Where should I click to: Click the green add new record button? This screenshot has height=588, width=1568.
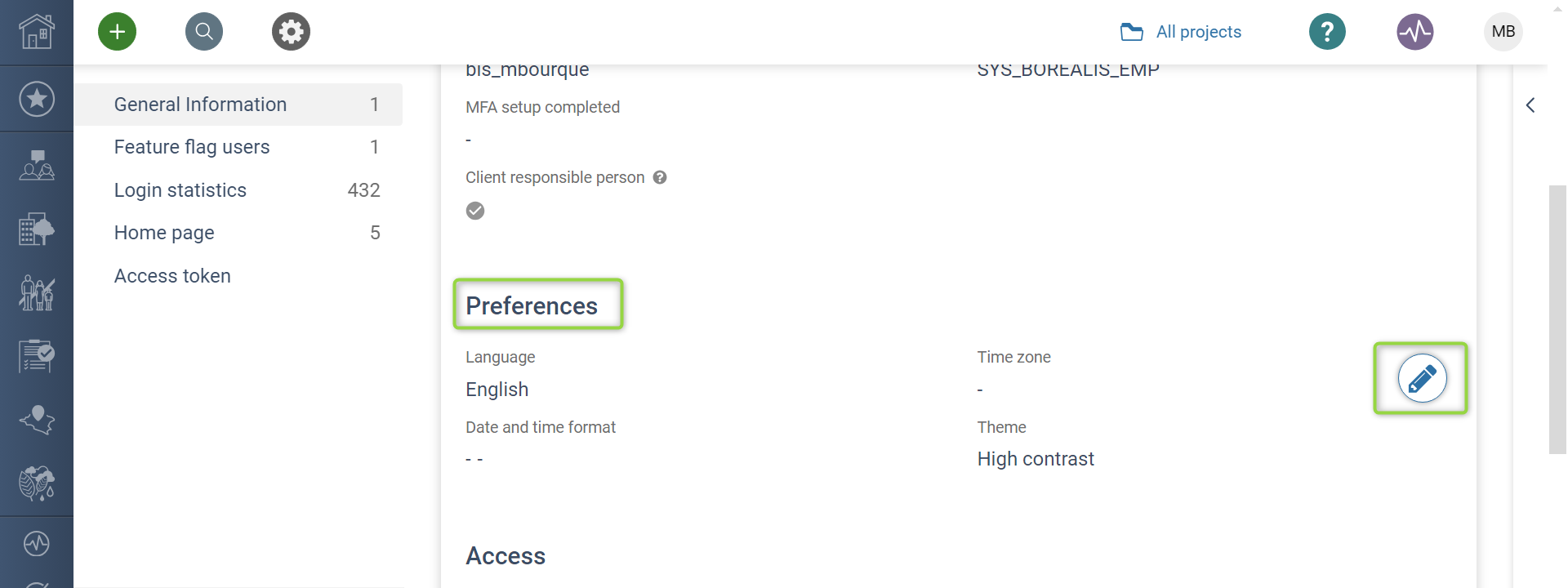click(x=117, y=32)
